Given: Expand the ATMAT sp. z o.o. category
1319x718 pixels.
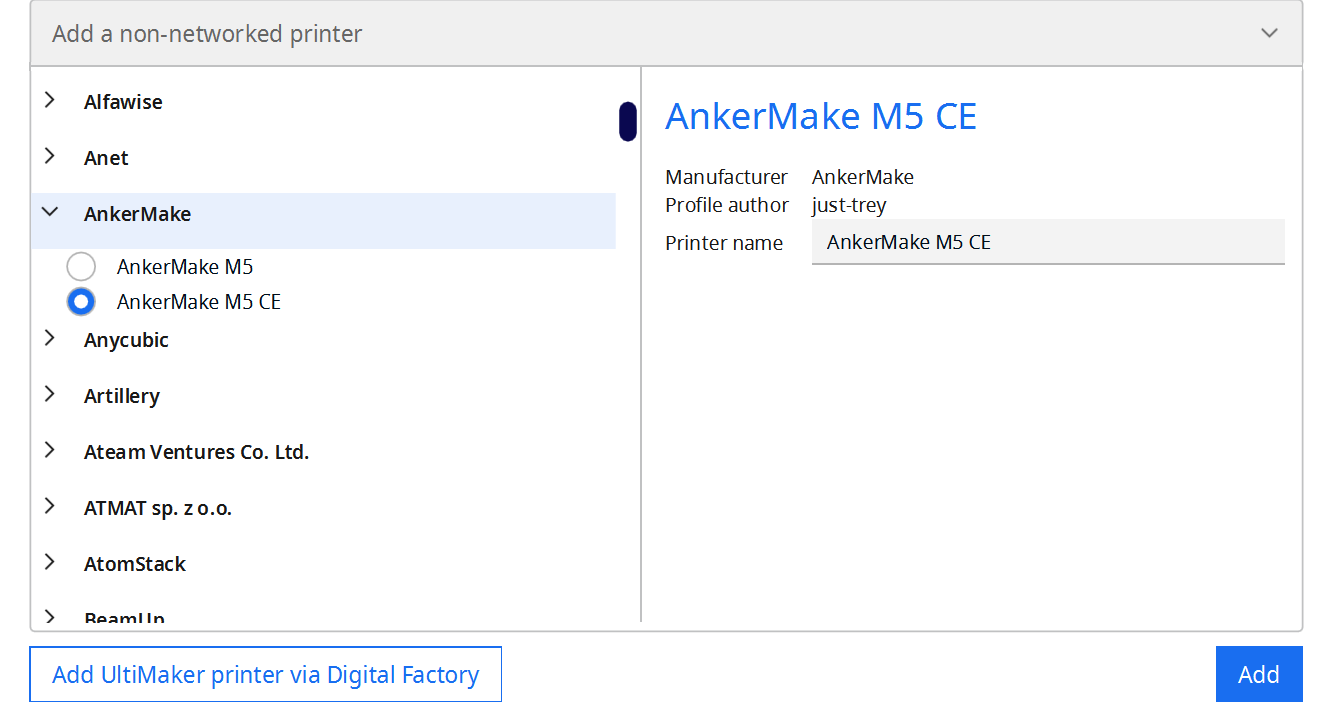Looking at the screenshot, I should (49, 505).
